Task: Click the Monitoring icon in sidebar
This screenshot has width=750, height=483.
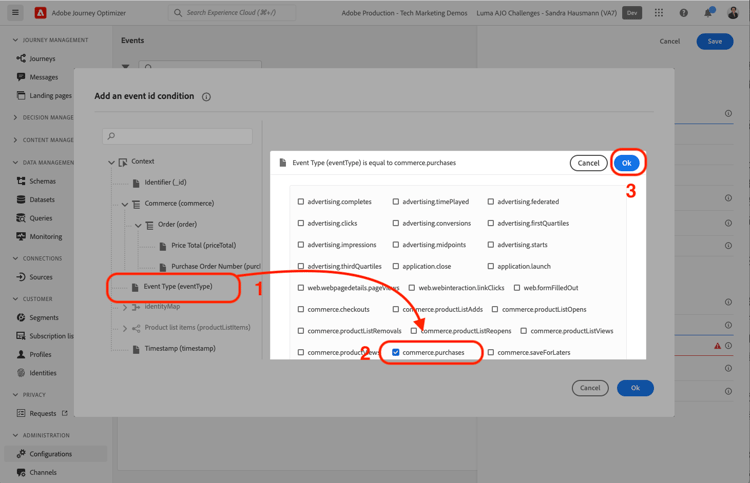Action: coord(21,236)
